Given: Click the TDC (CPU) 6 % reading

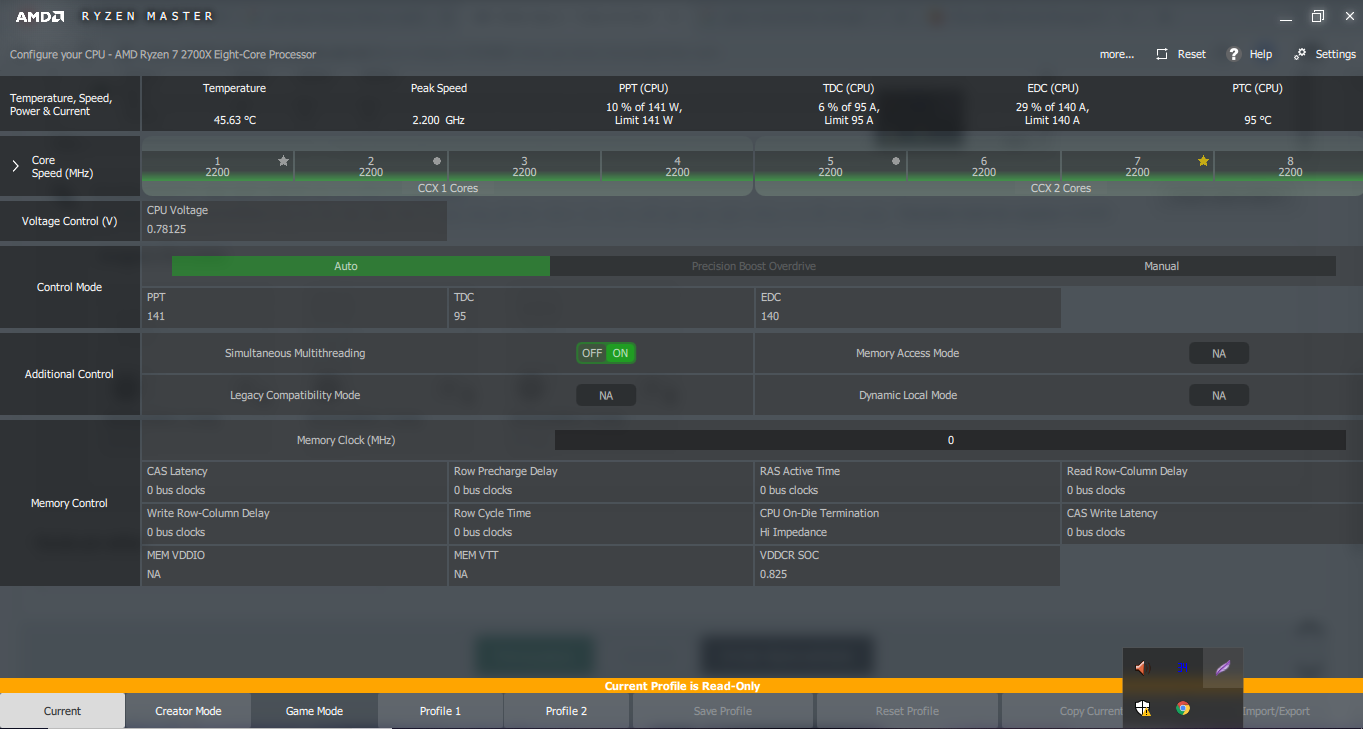Looking at the screenshot, I should 849,113.
